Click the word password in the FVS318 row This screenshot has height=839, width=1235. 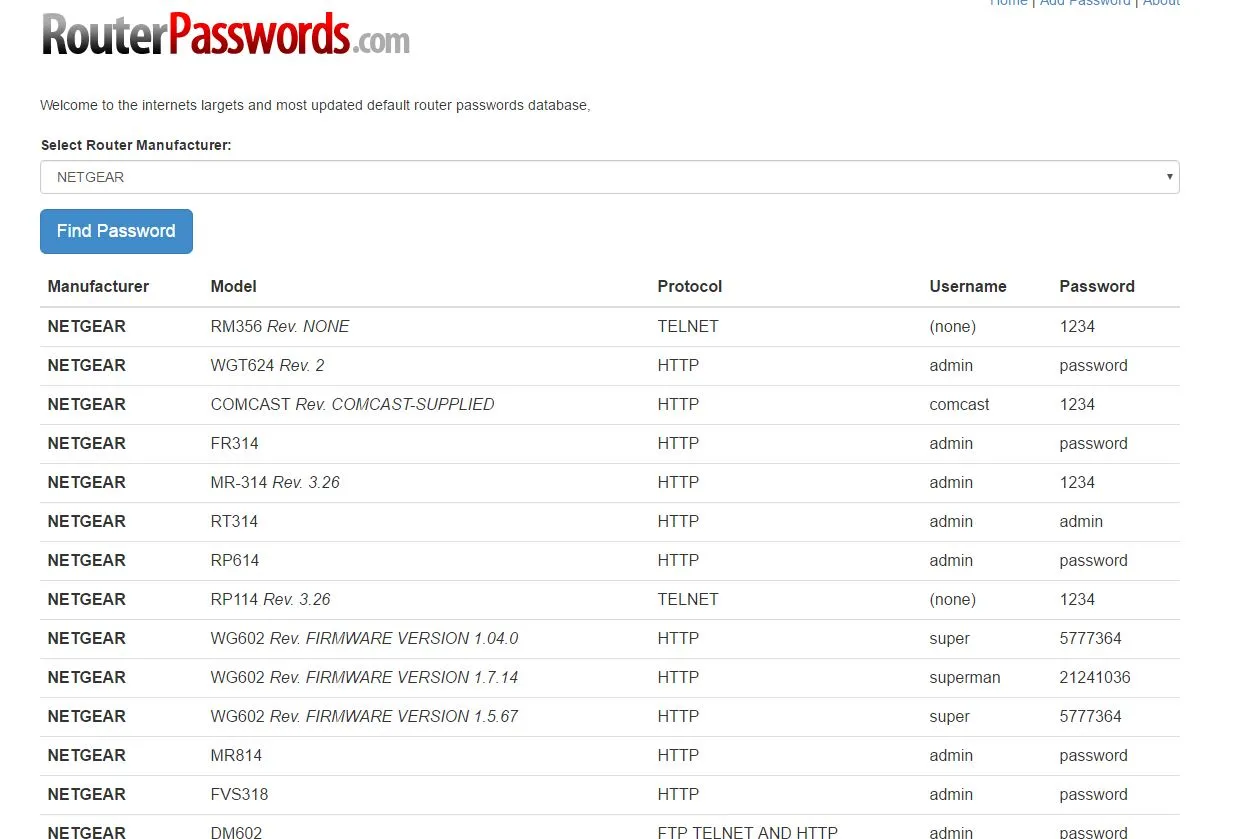point(1093,794)
